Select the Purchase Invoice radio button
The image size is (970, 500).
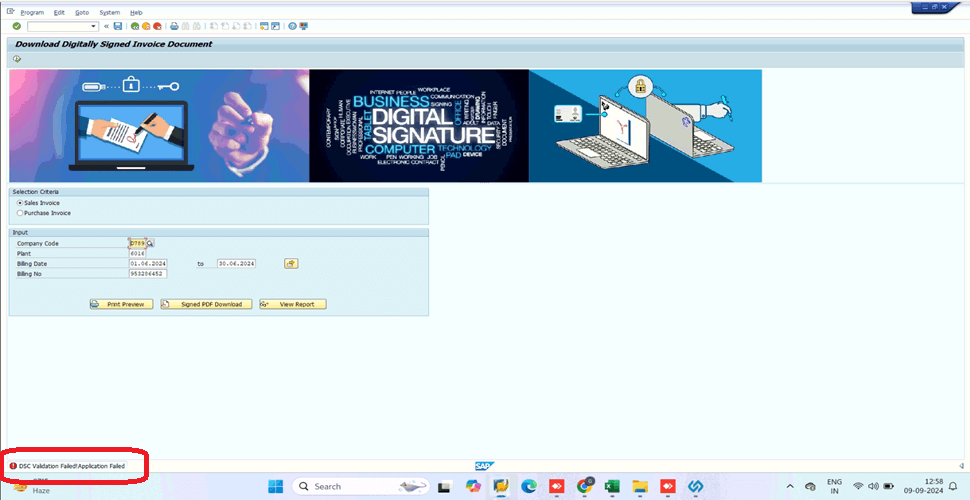click(20, 213)
